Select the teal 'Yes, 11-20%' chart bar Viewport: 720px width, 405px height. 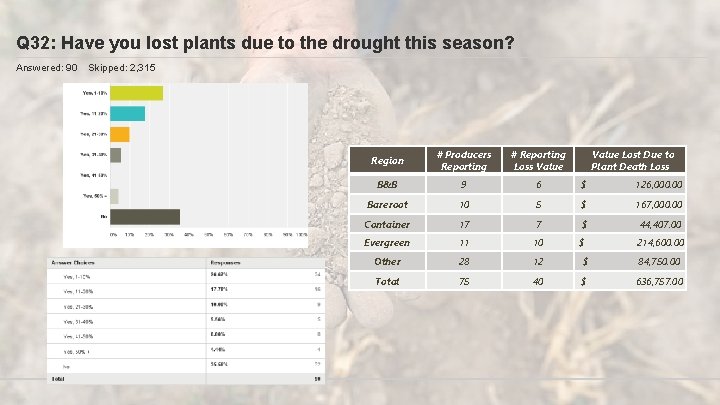point(127,113)
